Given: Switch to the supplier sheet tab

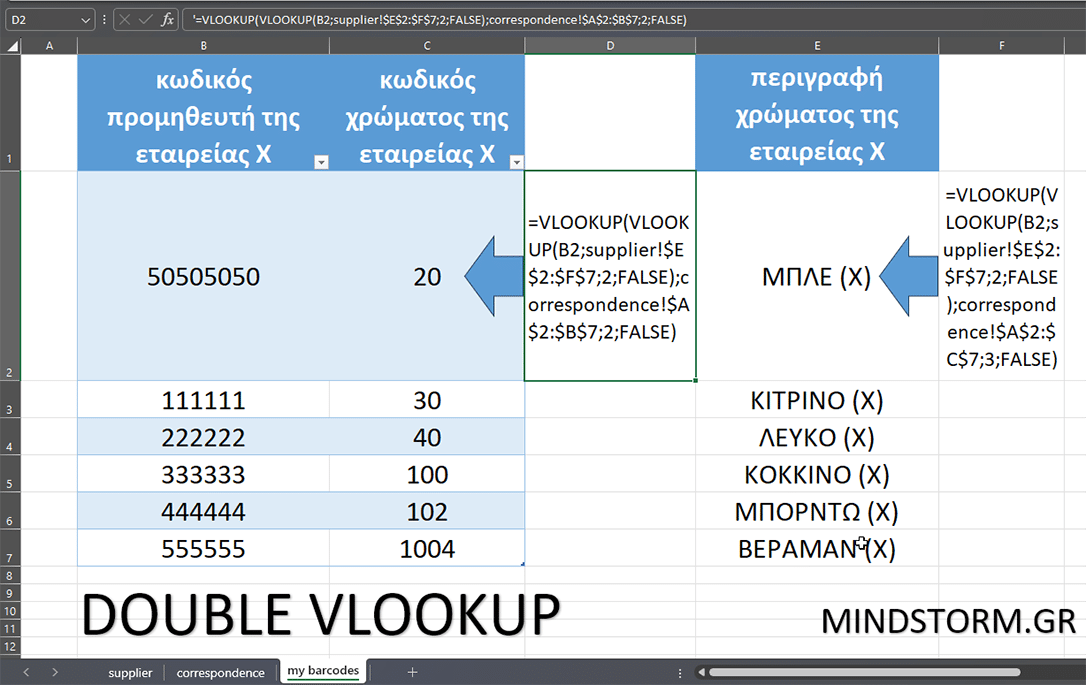Looking at the screenshot, I should click(x=130, y=673).
